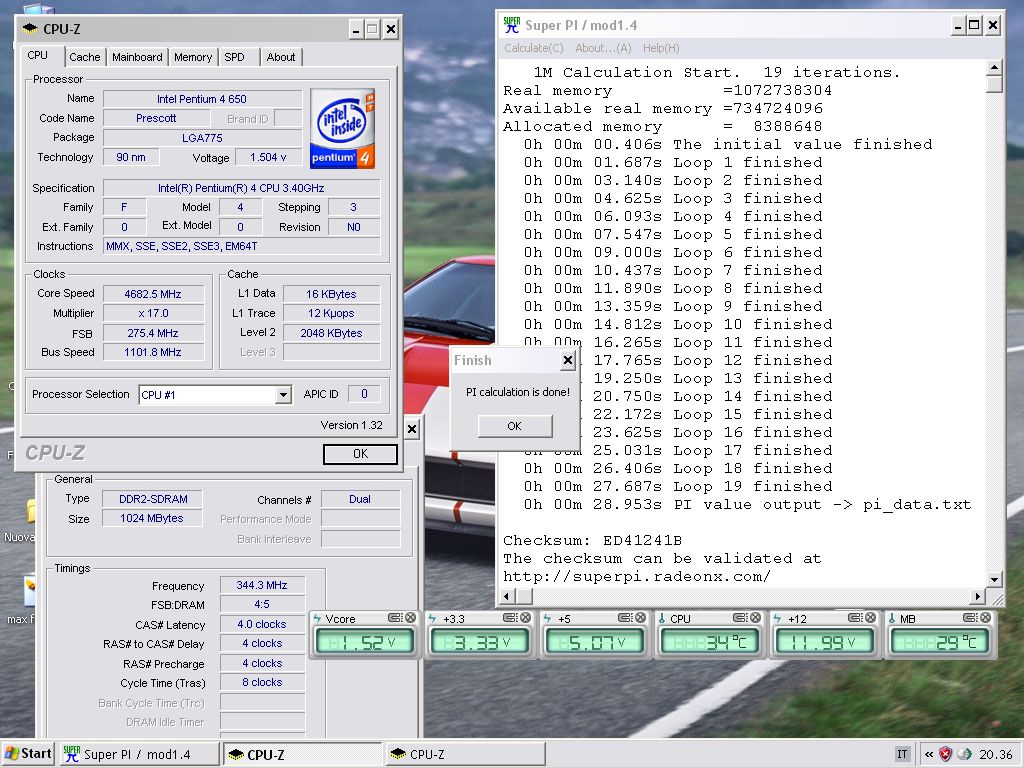The height and width of the screenshot is (768, 1024).
Task: Open the About tab in CPU-Z
Action: 281,57
